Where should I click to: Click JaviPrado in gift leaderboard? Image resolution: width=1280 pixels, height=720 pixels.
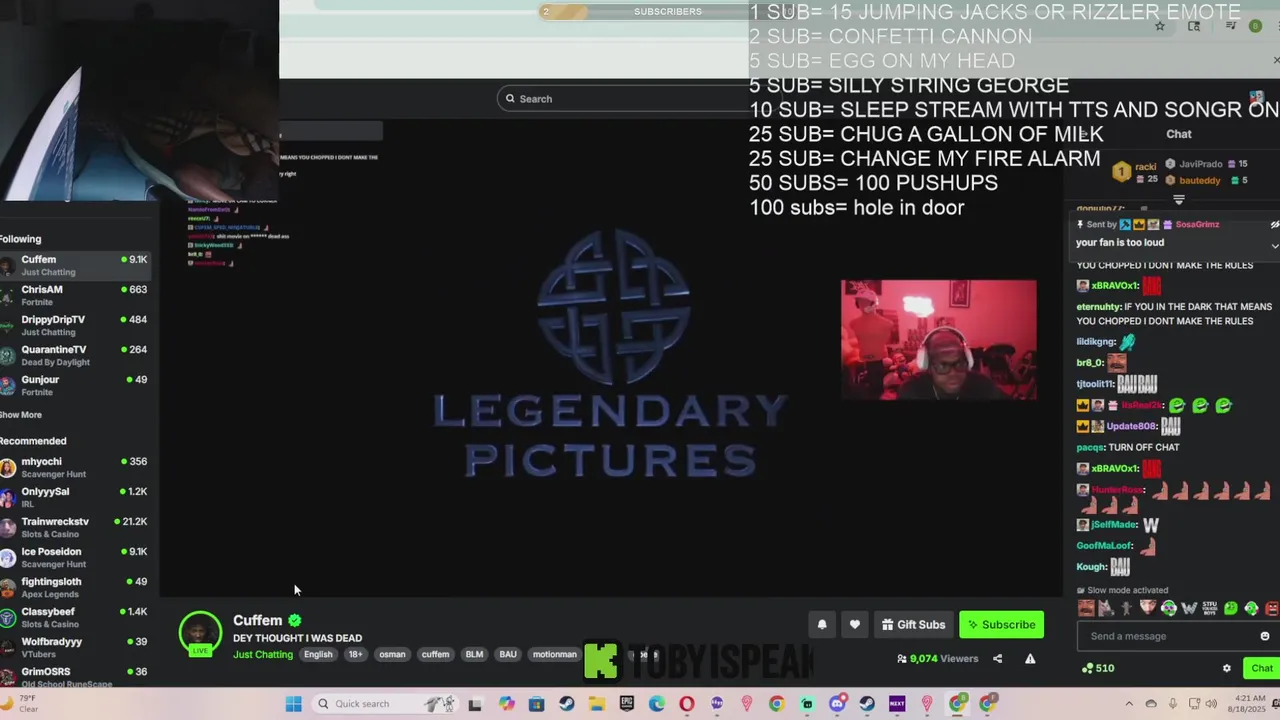pos(1200,164)
